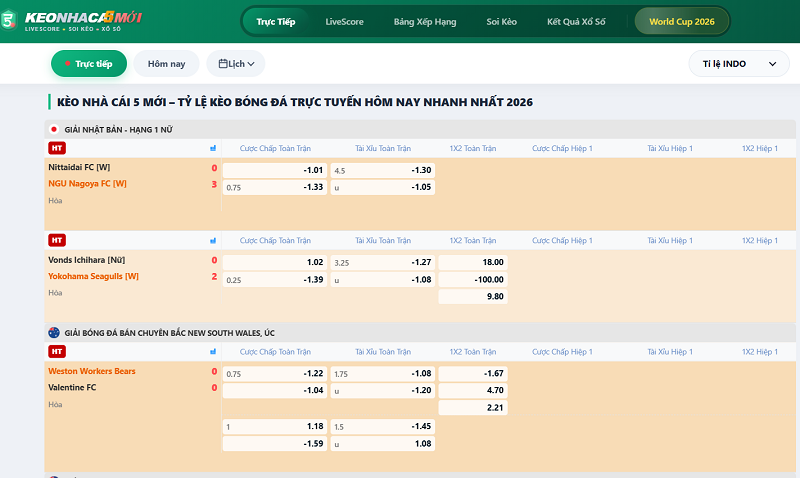The height and width of the screenshot is (478, 800).
Task: Select Yokohama 0.25 handicap odds -1.39
Action: point(275,280)
